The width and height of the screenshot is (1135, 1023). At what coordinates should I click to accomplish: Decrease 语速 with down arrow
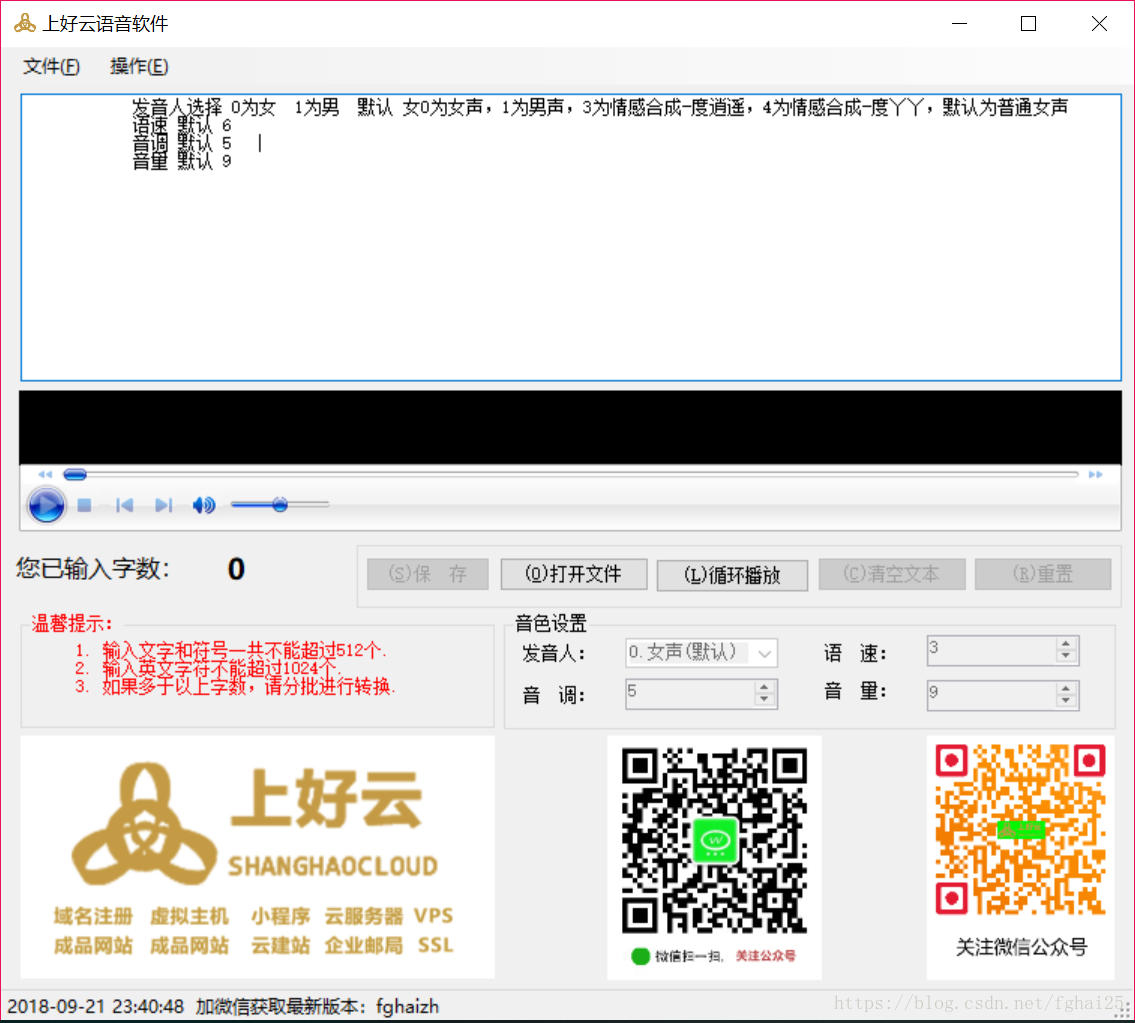tap(1066, 657)
